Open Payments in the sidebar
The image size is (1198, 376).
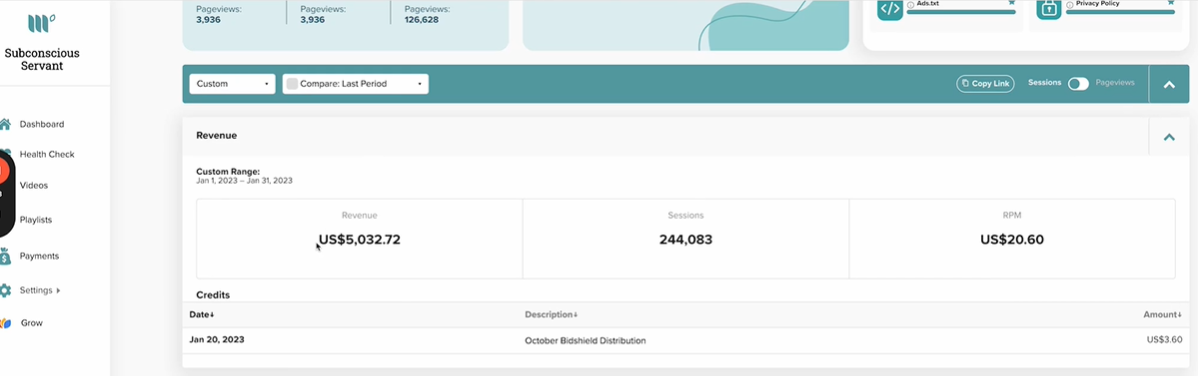pos(39,256)
